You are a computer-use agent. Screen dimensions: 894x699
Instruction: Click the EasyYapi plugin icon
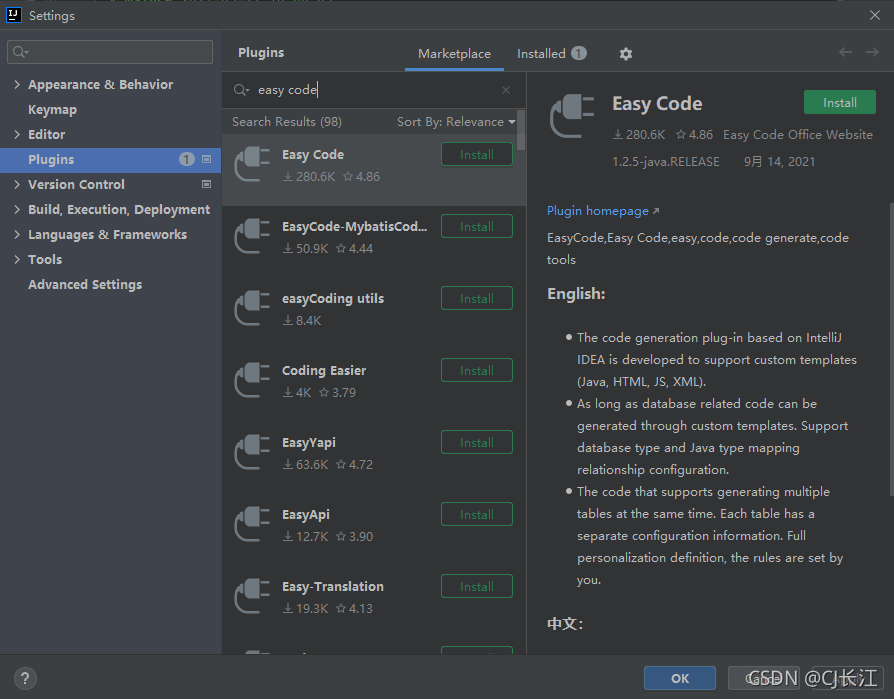coord(252,452)
